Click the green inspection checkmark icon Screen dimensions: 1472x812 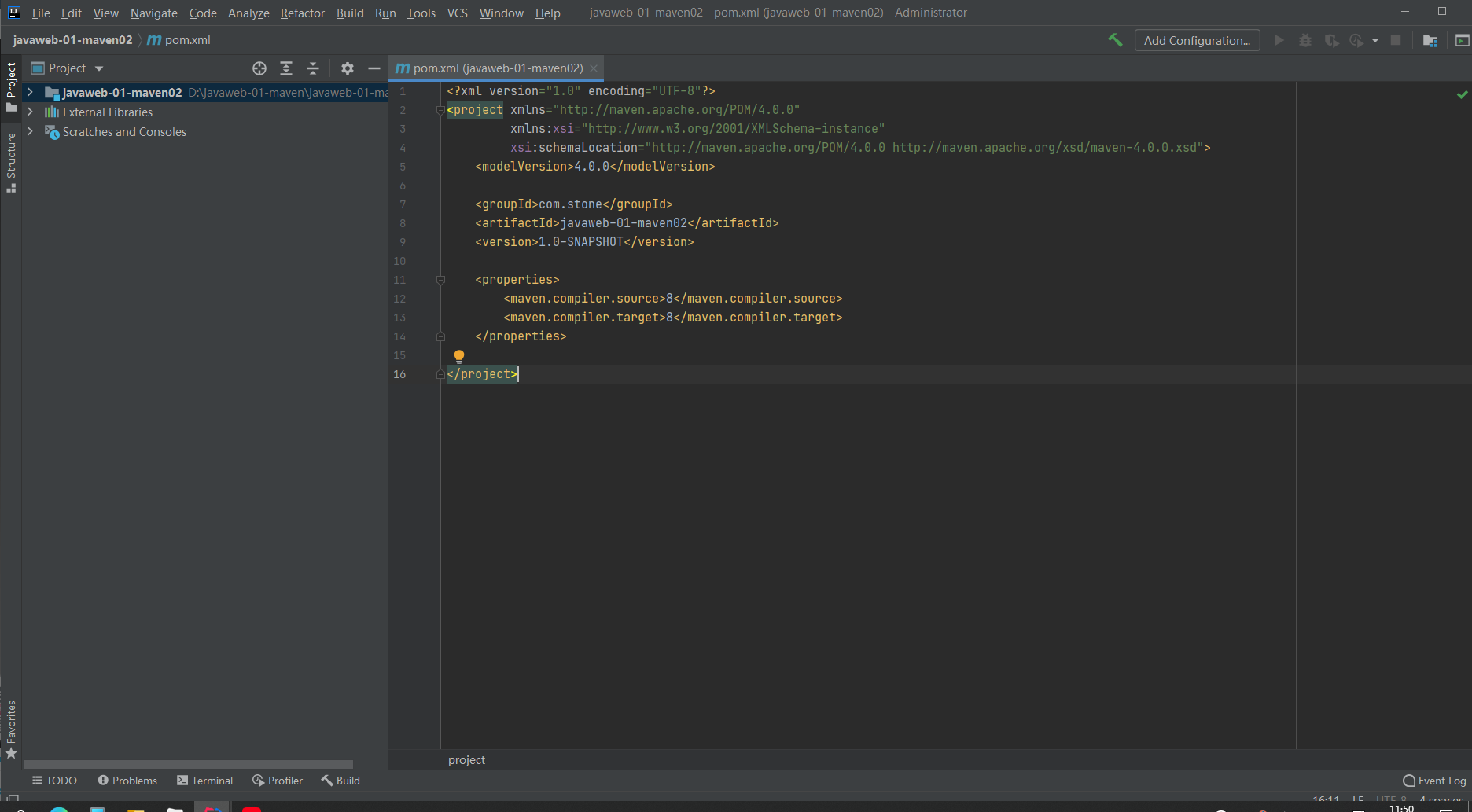pyautogui.click(x=1462, y=94)
